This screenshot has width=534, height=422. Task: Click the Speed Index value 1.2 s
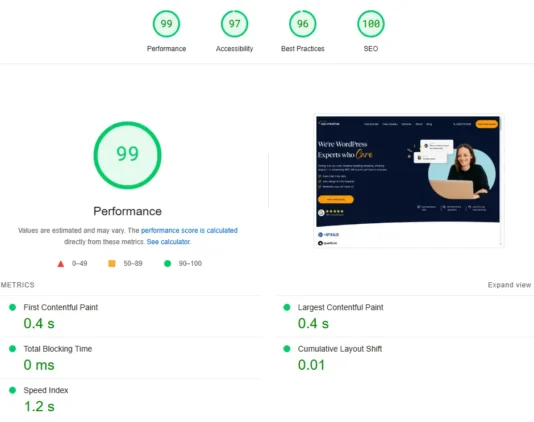tap(39, 407)
